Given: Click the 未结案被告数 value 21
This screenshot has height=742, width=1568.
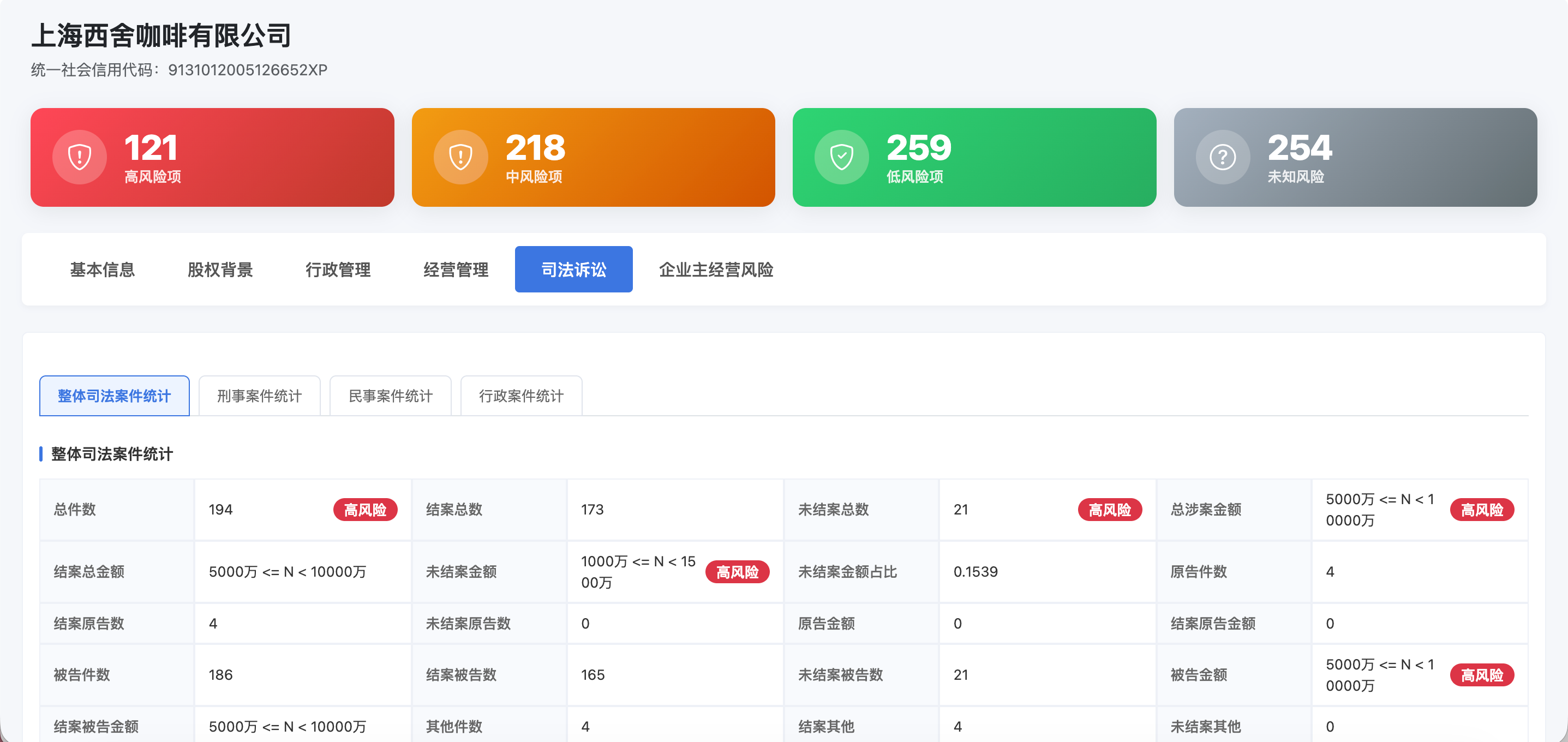Looking at the screenshot, I should (x=961, y=675).
